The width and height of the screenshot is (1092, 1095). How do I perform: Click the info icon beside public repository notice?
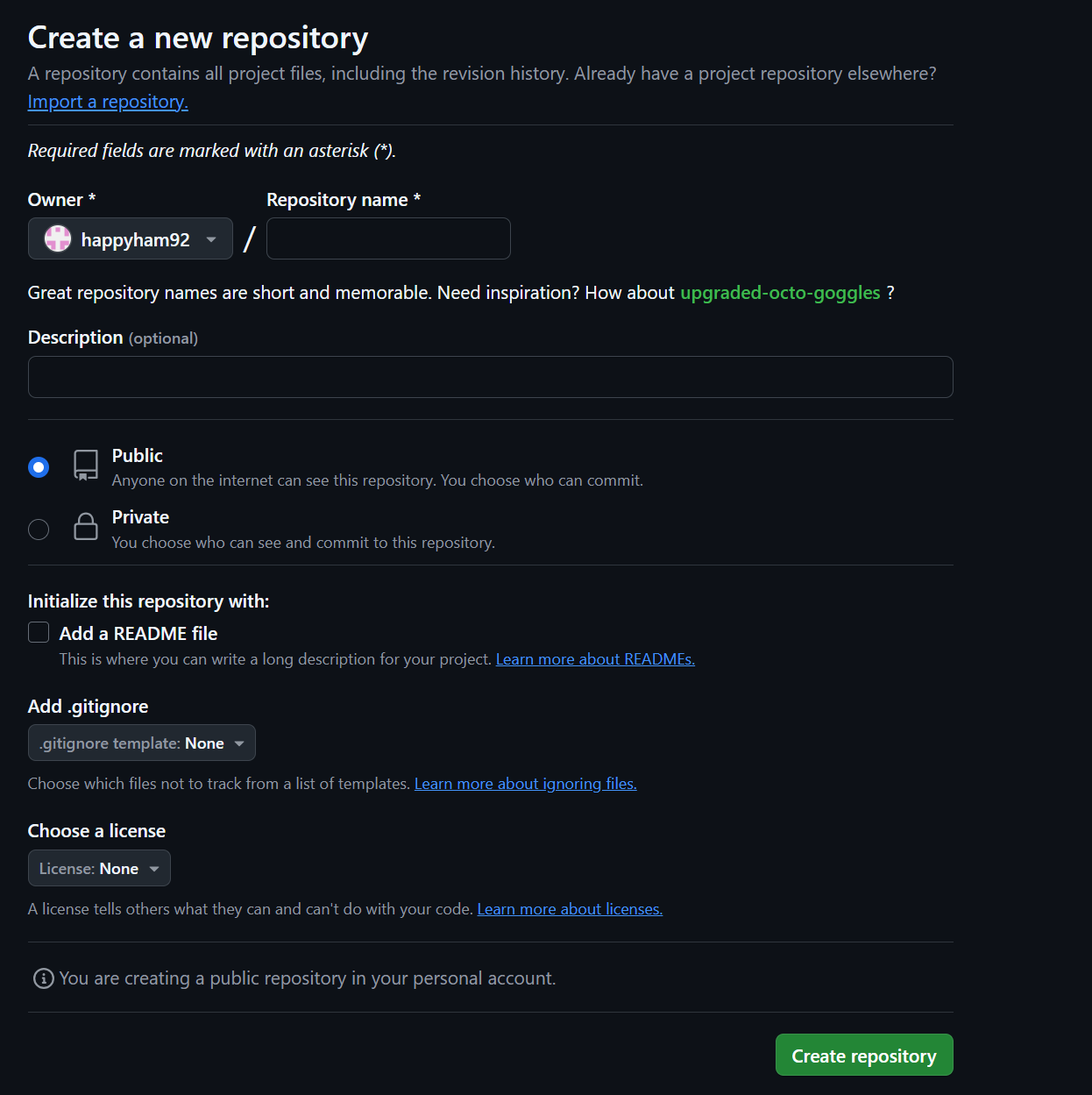coord(43,978)
